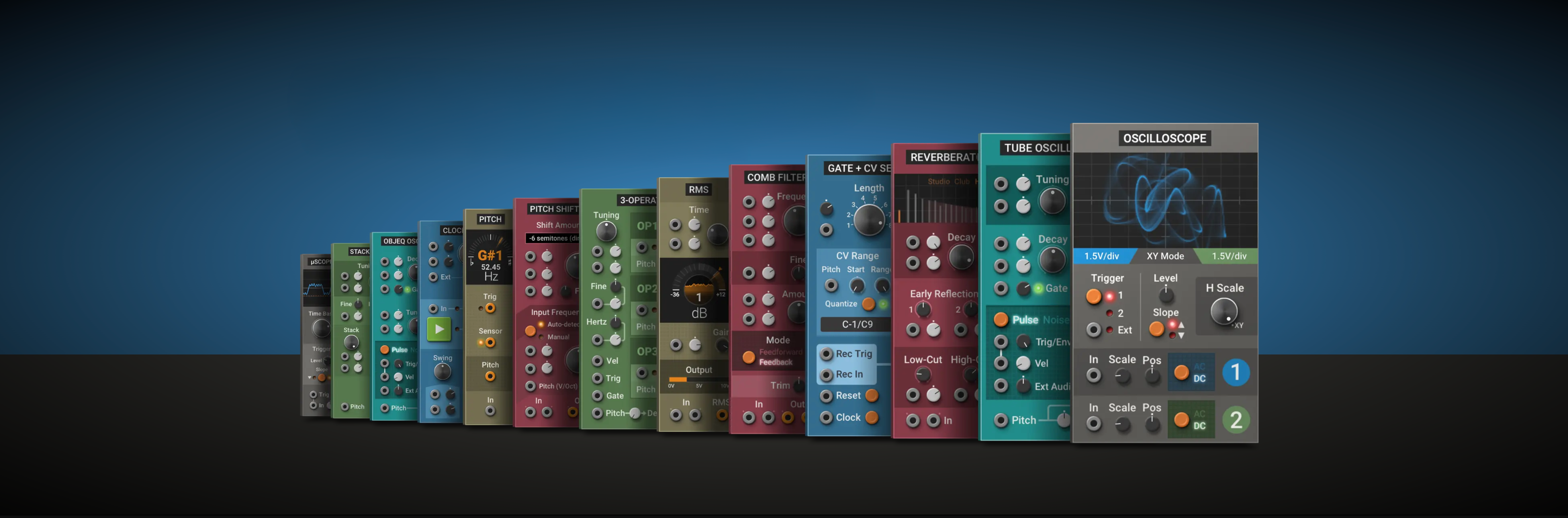Click the green play button on Clock module

[x=438, y=330]
